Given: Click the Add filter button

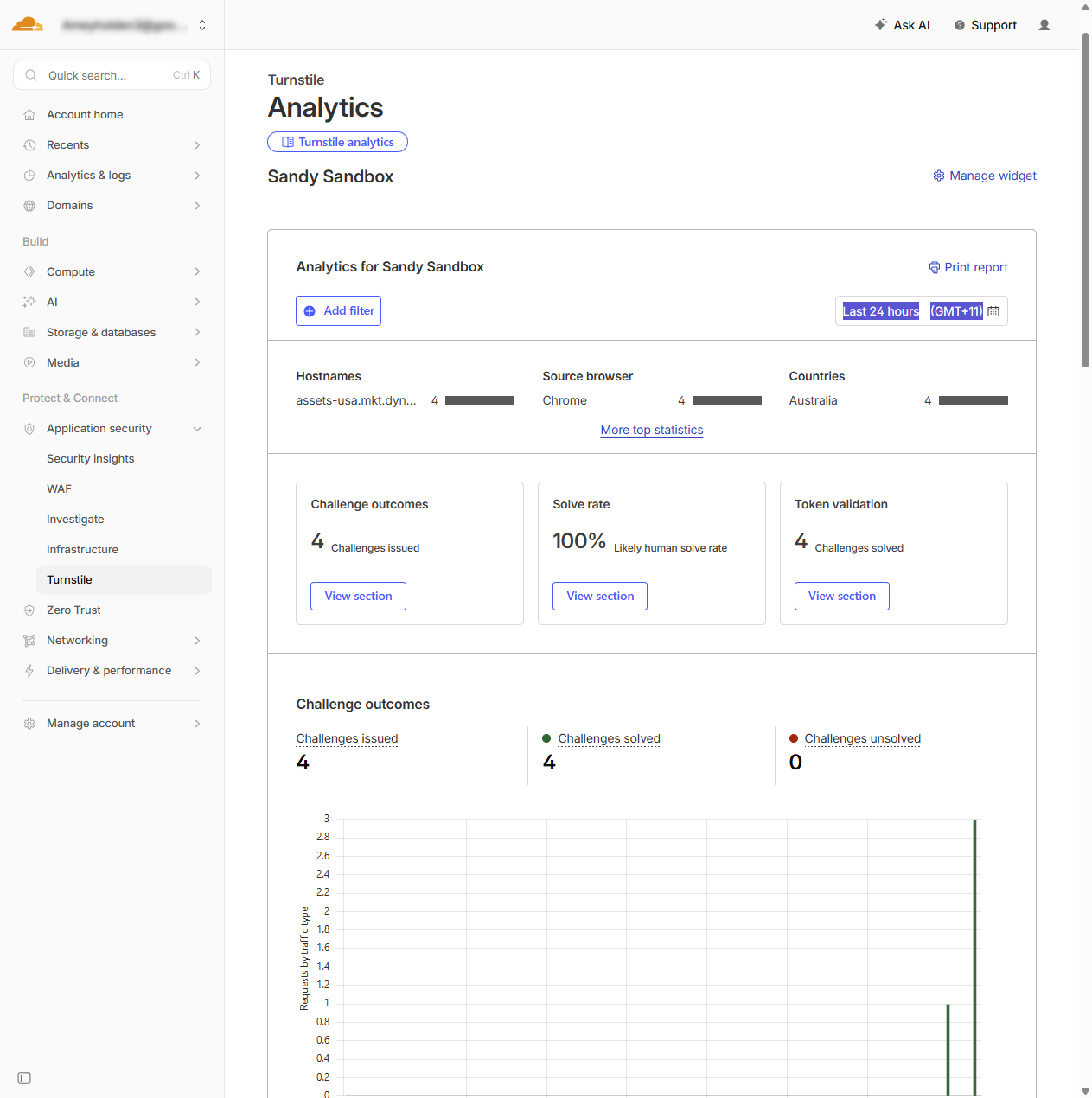Looking at the screenshot, I should 338,311.
